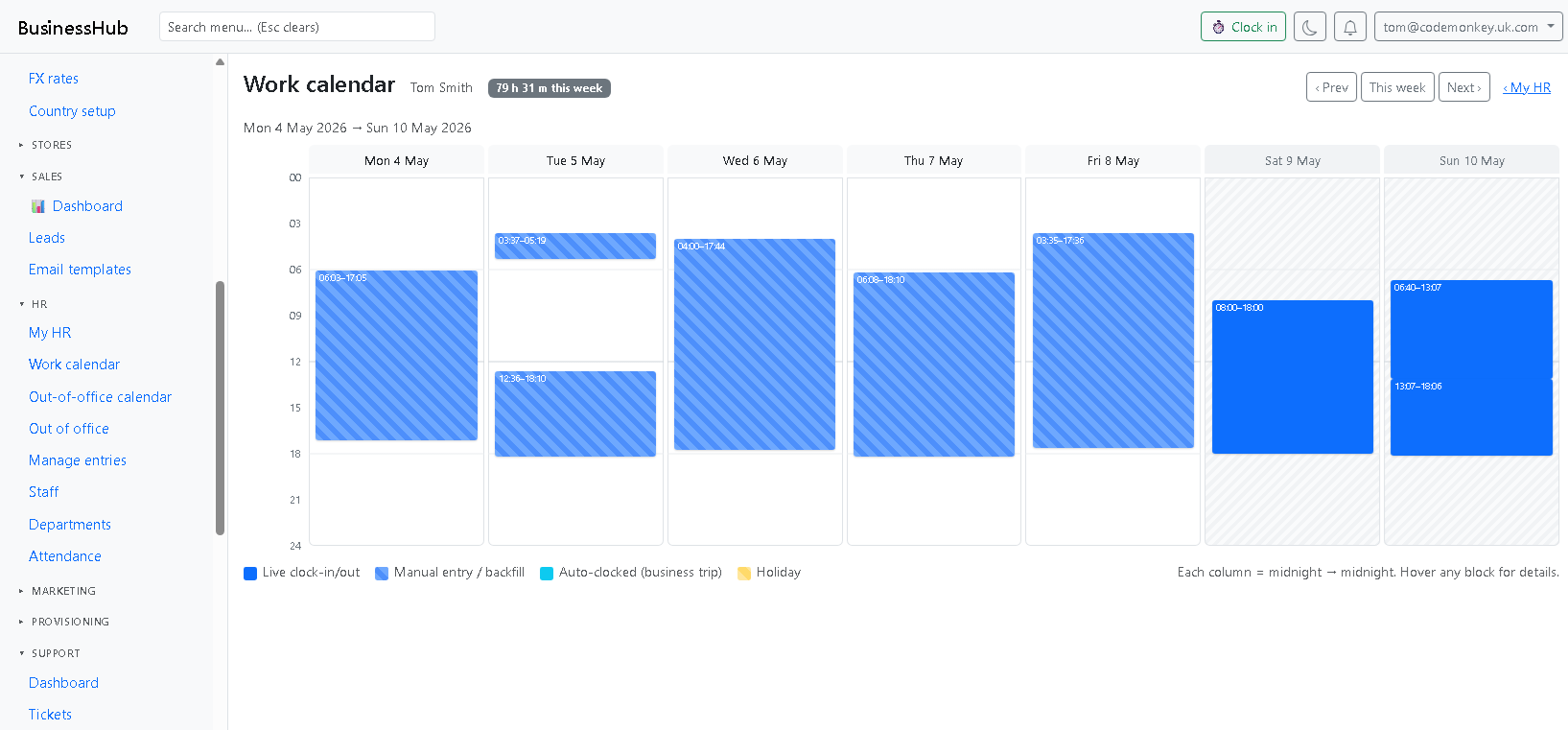Go to previous week with Prev
The height and width of the screenshot is (730, 1568).
point(1332,87)
